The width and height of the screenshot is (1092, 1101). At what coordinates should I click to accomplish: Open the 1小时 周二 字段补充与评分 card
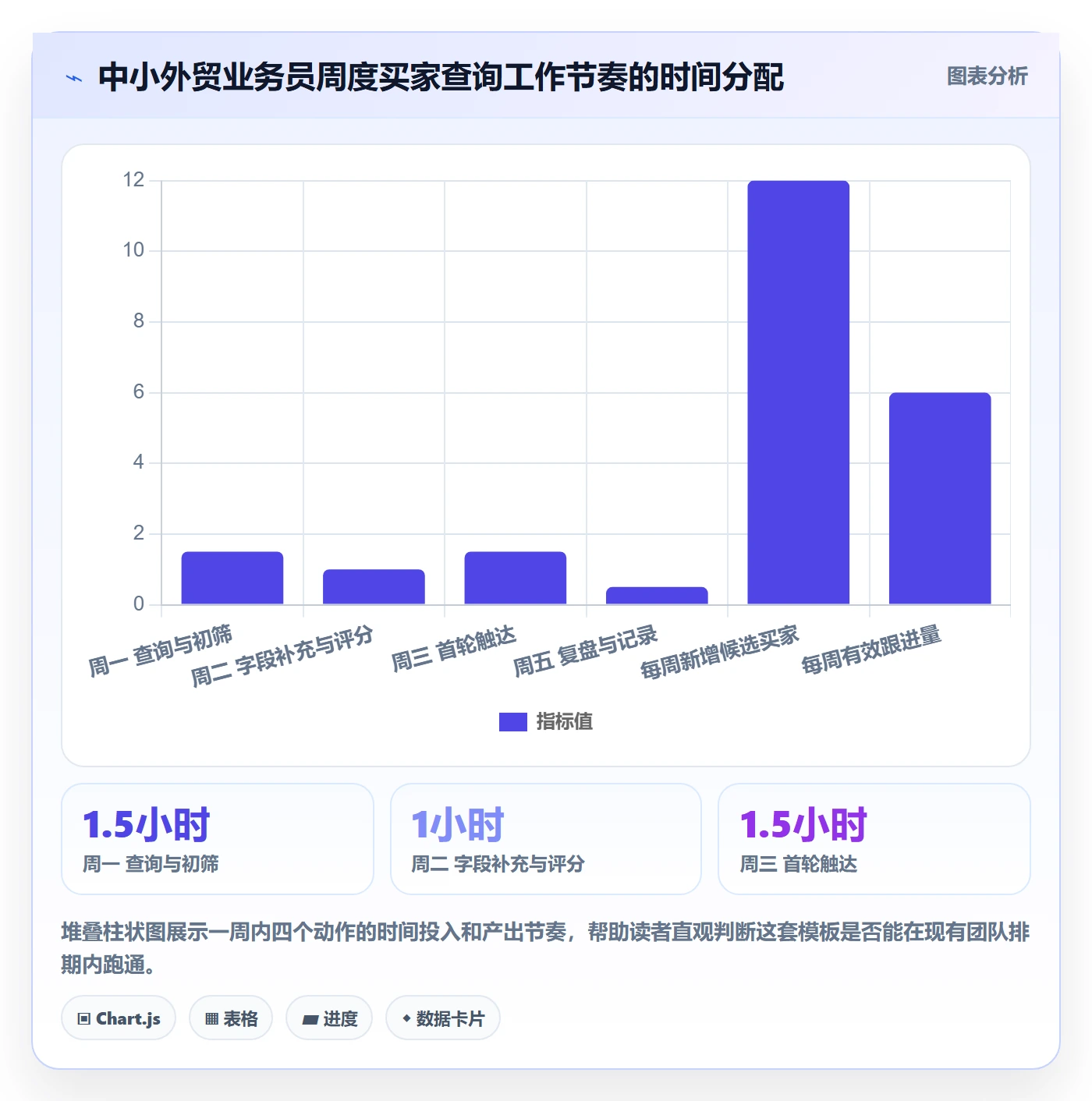[546, 839]
